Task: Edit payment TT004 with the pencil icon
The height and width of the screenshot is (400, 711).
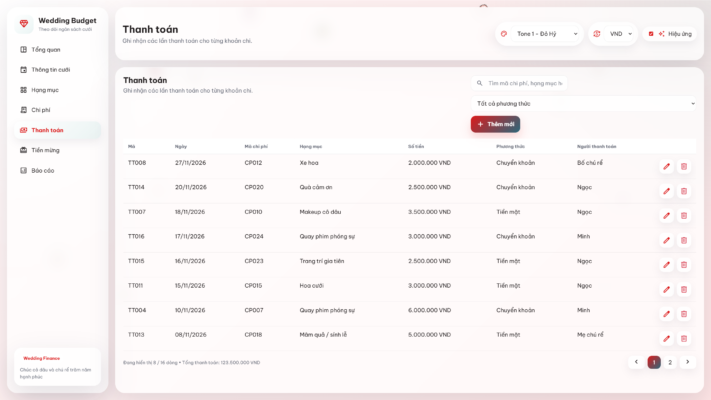Action: pyautogui.click(x=666, y=314)
